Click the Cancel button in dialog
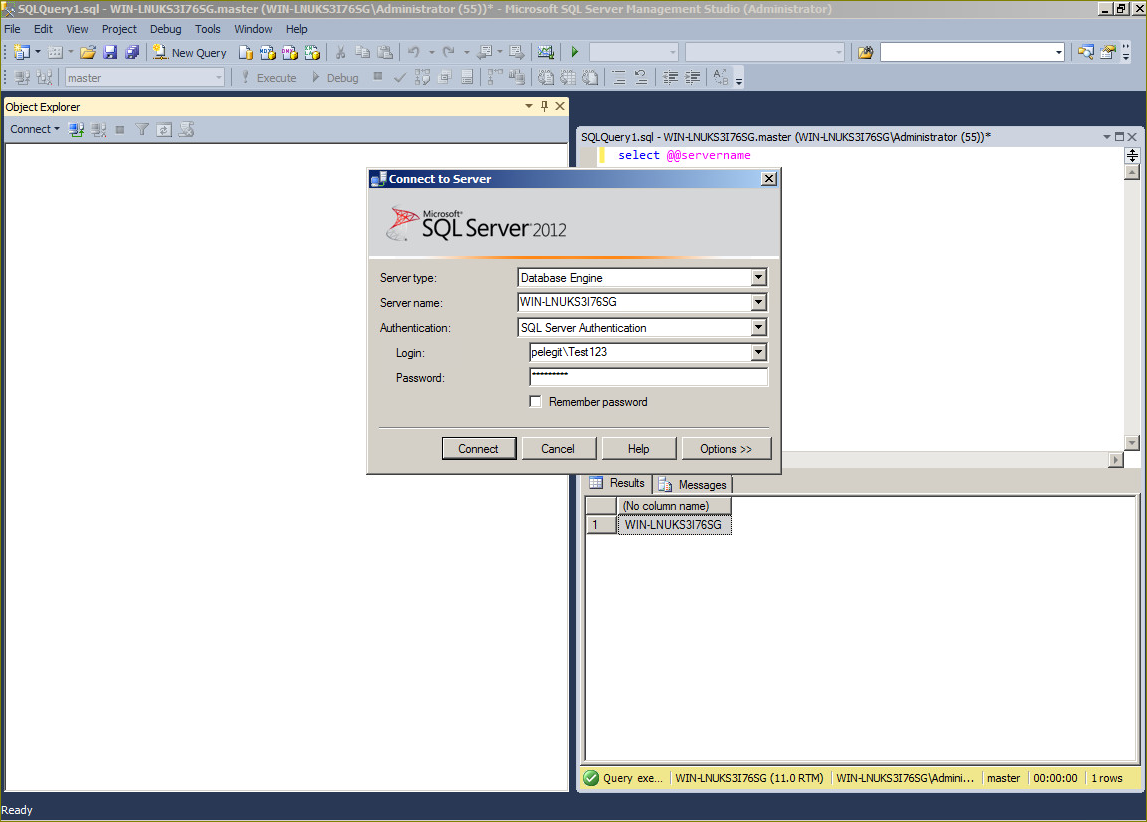Viewport: 1147px width, 822px height. pyautogui.click(x=558, y=448)
